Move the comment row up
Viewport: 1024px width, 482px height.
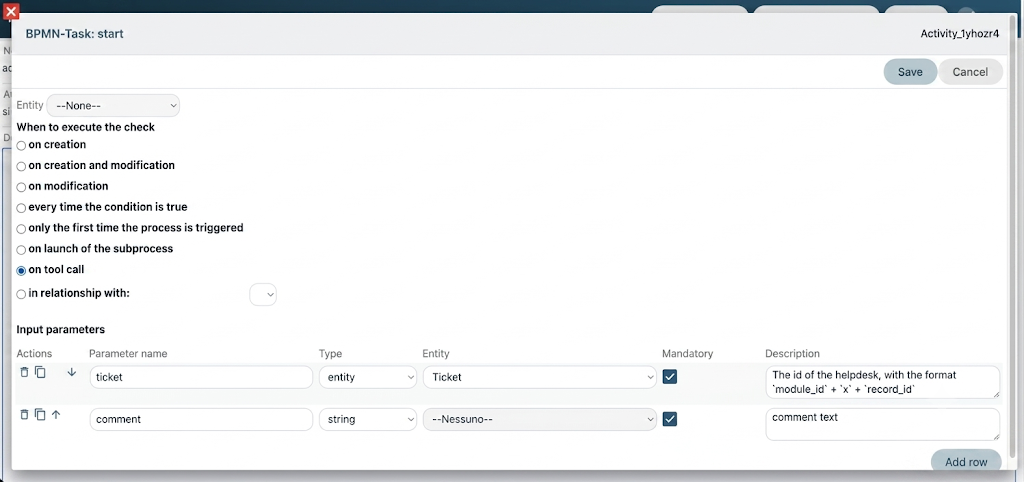56,415
